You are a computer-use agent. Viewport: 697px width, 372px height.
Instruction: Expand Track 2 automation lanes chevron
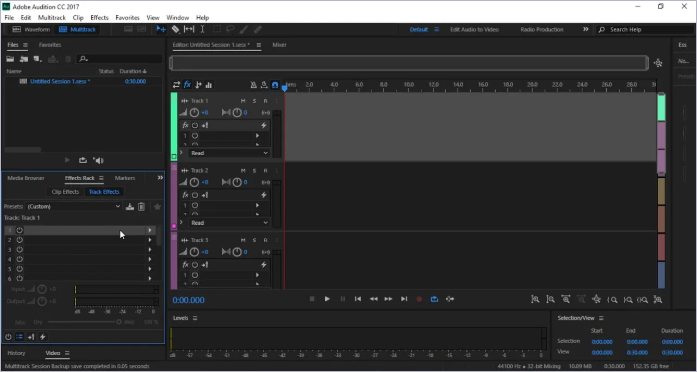181,222
